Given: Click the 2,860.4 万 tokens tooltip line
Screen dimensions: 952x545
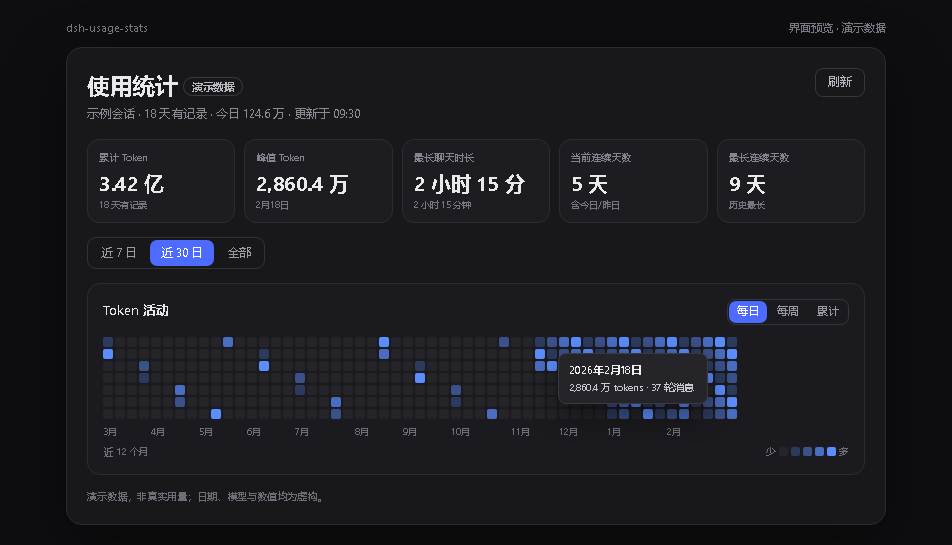Looking at the screenshot, I should coord(631,388).
